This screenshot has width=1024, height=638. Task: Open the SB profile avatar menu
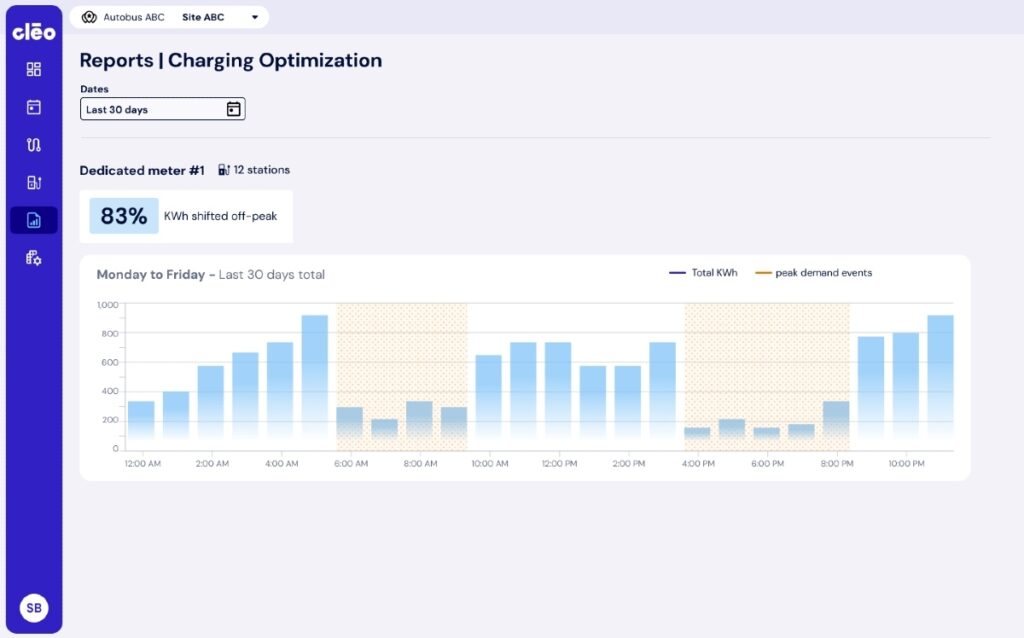pos(34,607)
